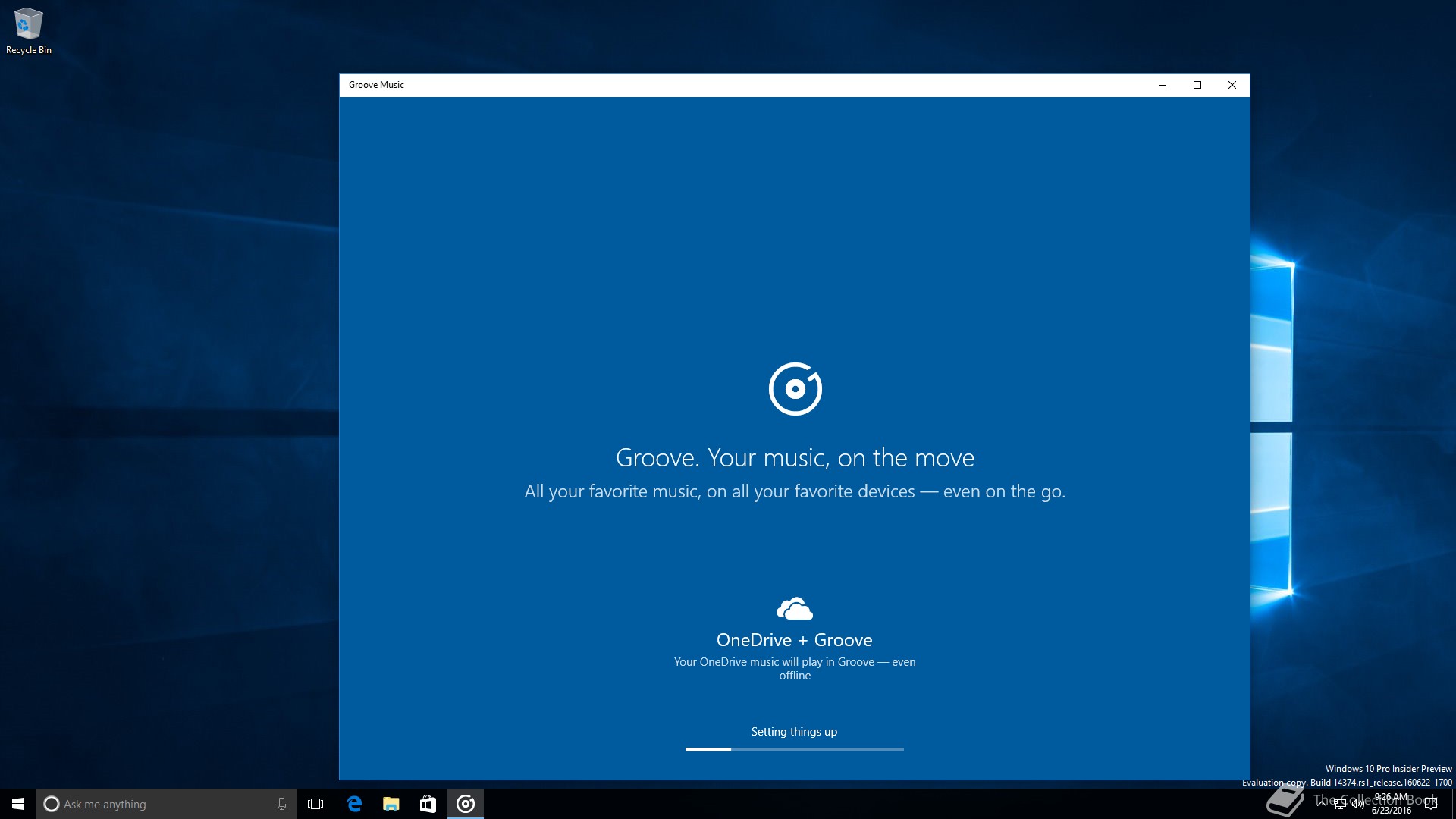Show hidden system tray icons
1456x819 pixels.
coord(1323,804)
